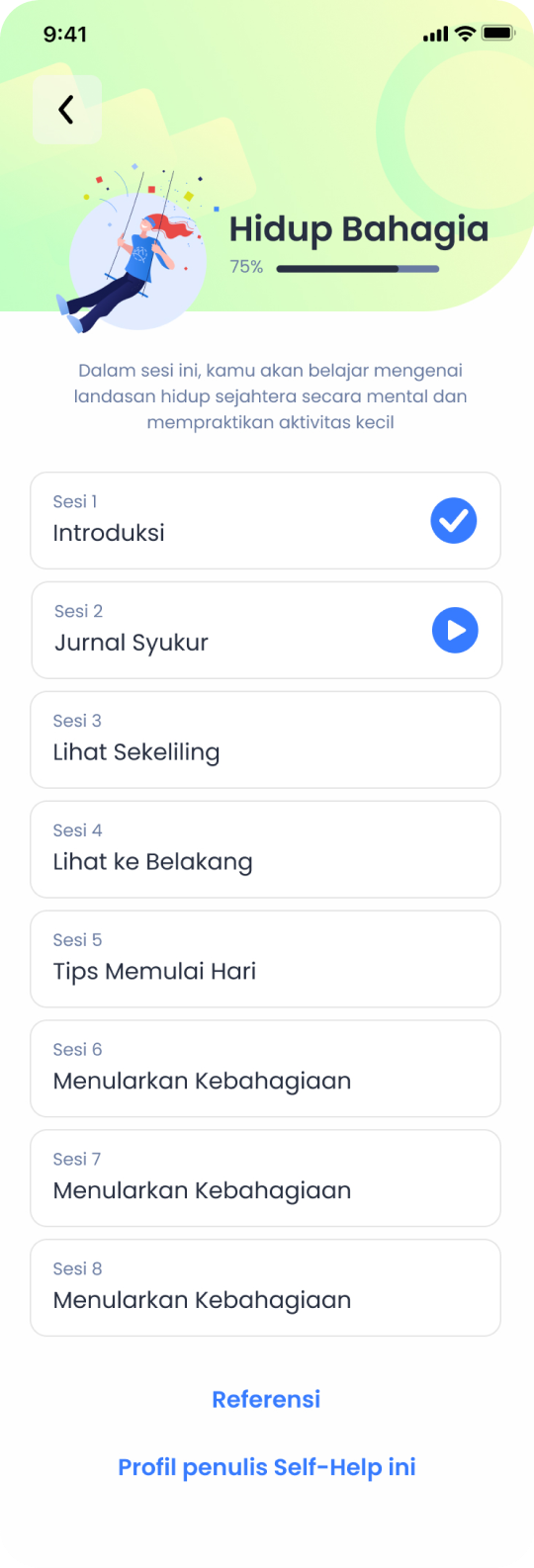Open Sesi 2 Jurnal Syukur card
Image resolution: width=534 pixels, height=1568 pixels.
[x=267, y=630]
